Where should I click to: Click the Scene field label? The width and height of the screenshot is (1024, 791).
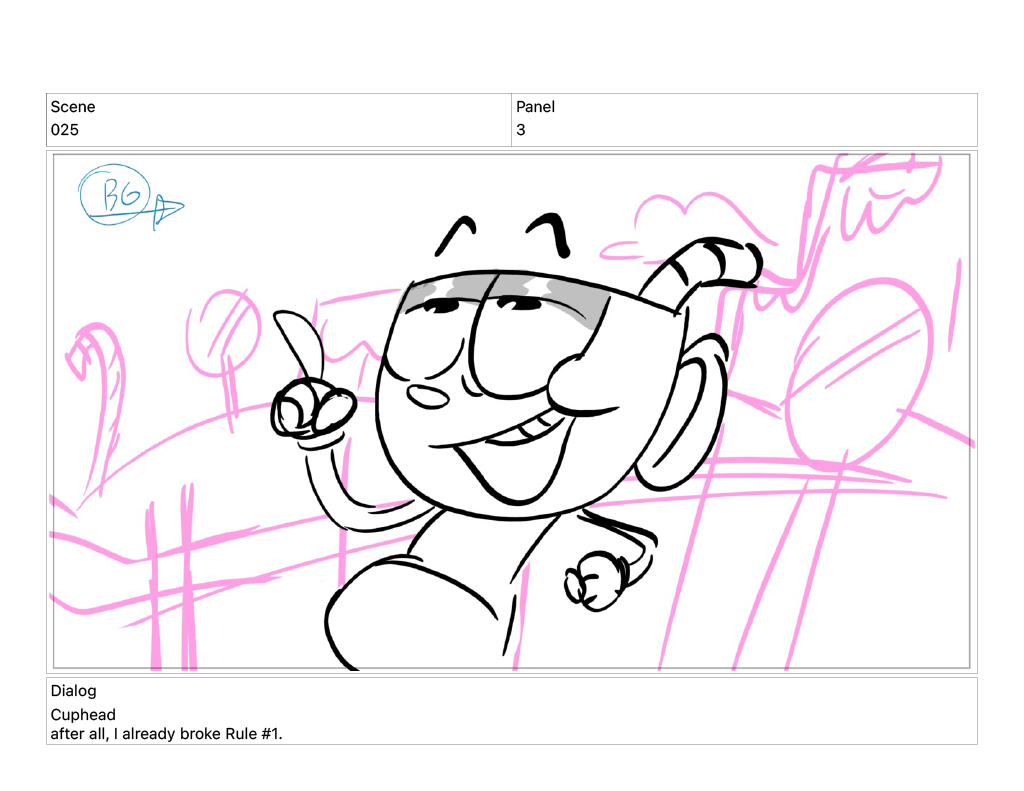(73, 107)
